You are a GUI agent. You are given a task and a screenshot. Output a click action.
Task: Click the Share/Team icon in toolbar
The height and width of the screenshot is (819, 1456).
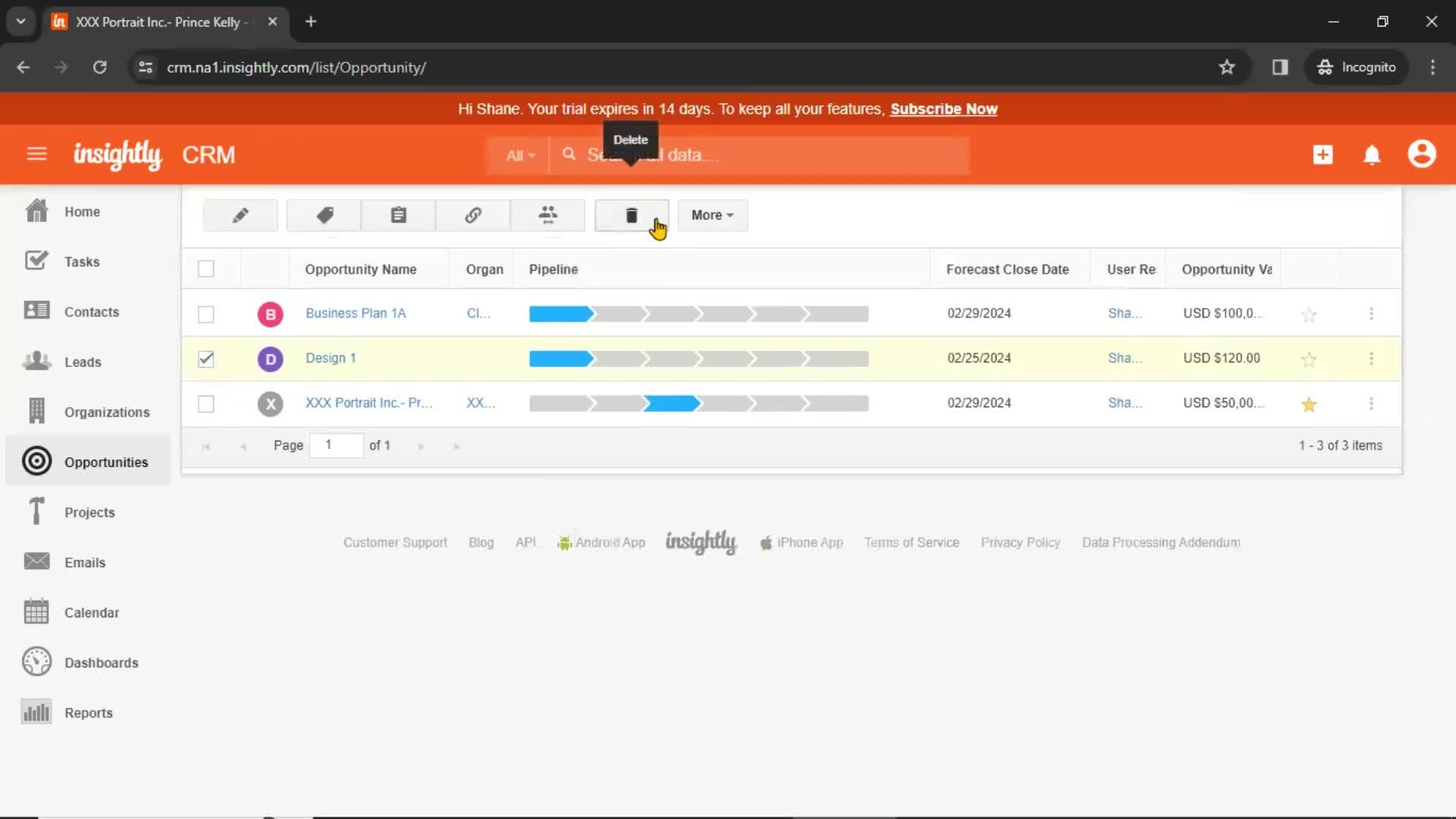(x=547, y=215)
